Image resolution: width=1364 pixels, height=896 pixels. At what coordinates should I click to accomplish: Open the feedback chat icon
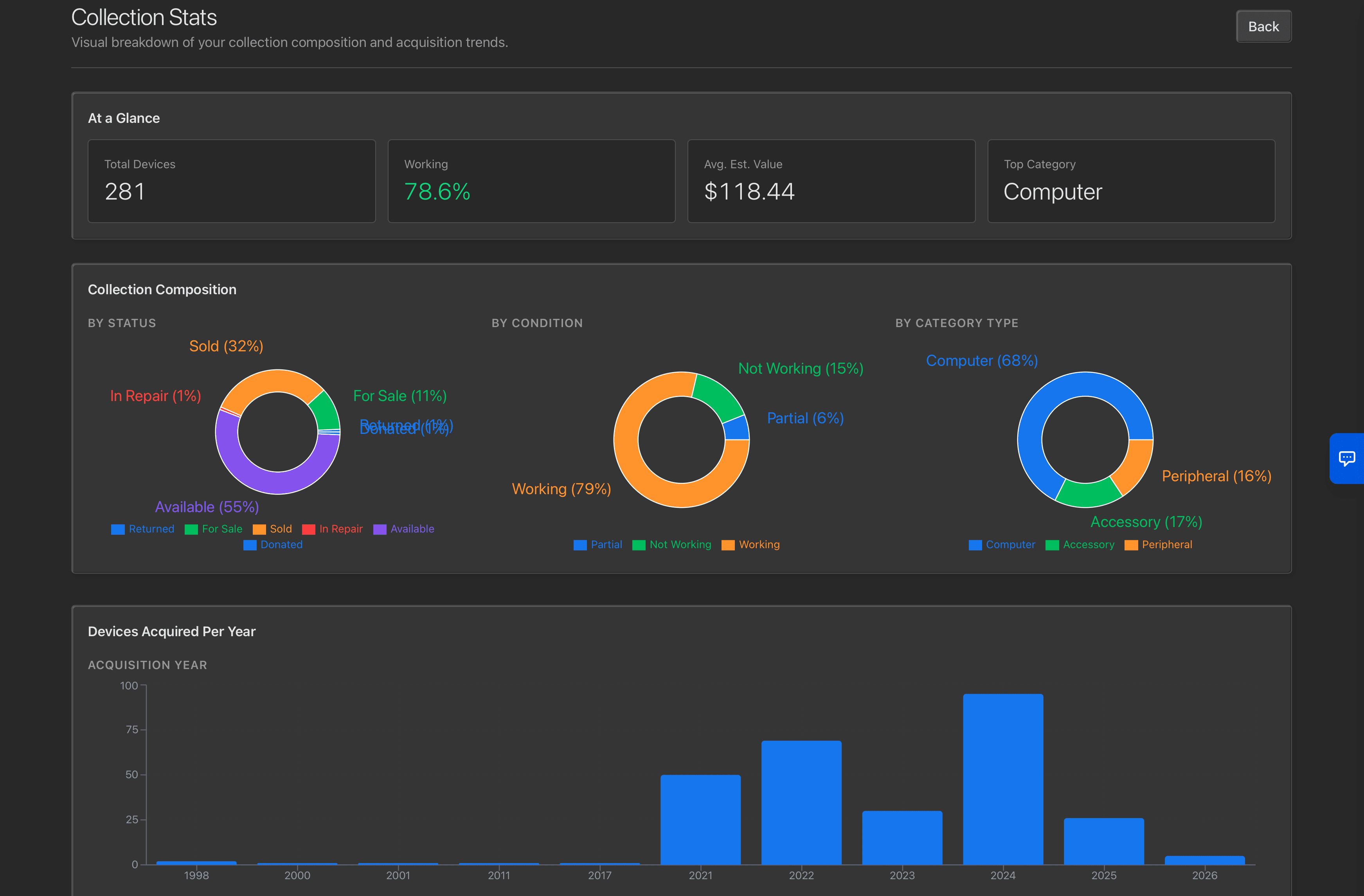click(1346, 458)
